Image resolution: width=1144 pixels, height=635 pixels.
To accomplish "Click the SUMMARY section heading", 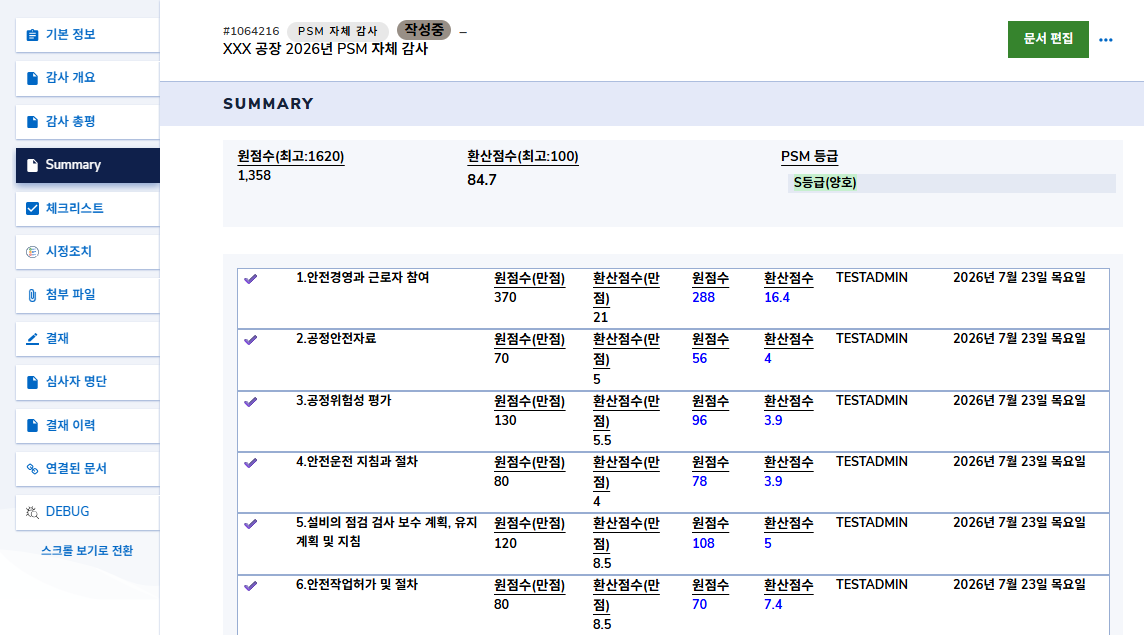I will [268, 104].
